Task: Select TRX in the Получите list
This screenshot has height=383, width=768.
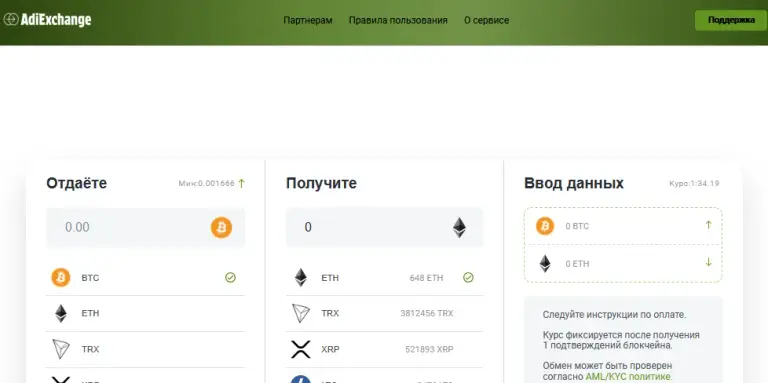Action: (384, 313)
